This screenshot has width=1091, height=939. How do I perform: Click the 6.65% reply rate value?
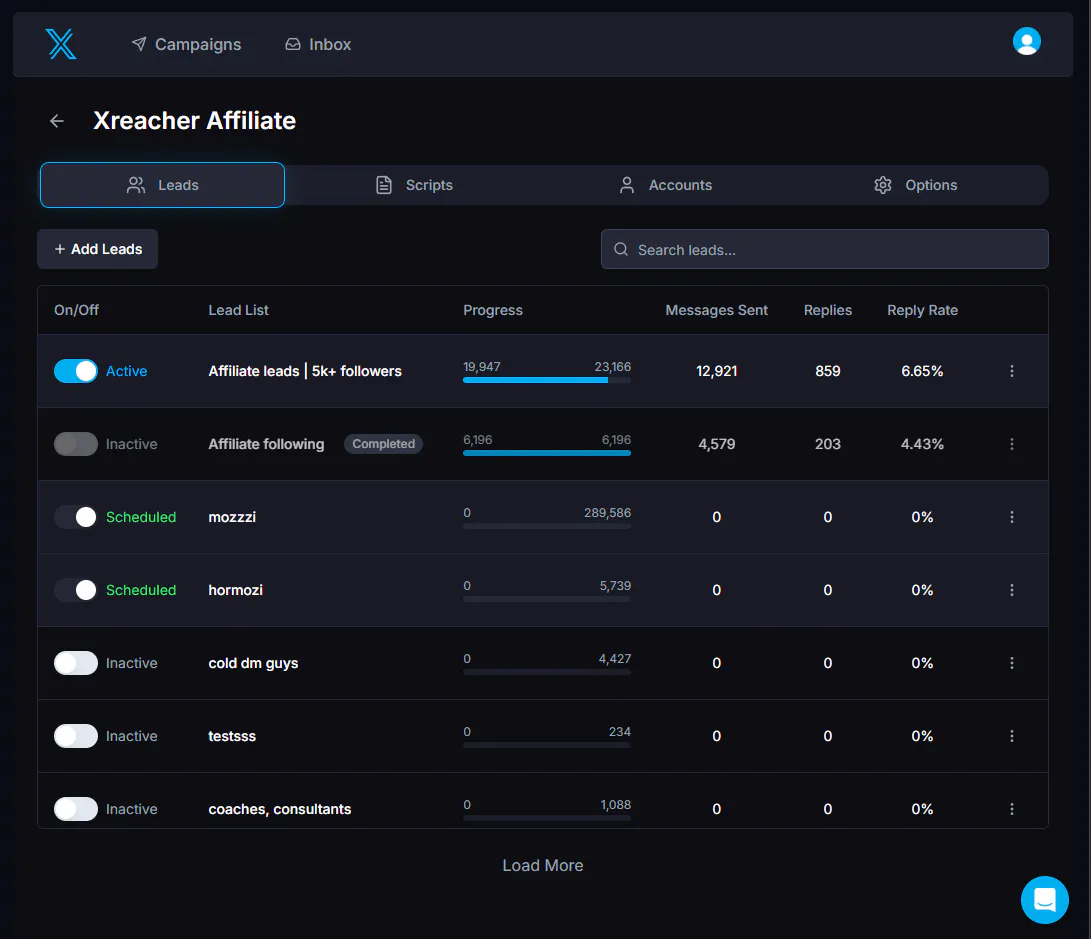tap(922, 371)
